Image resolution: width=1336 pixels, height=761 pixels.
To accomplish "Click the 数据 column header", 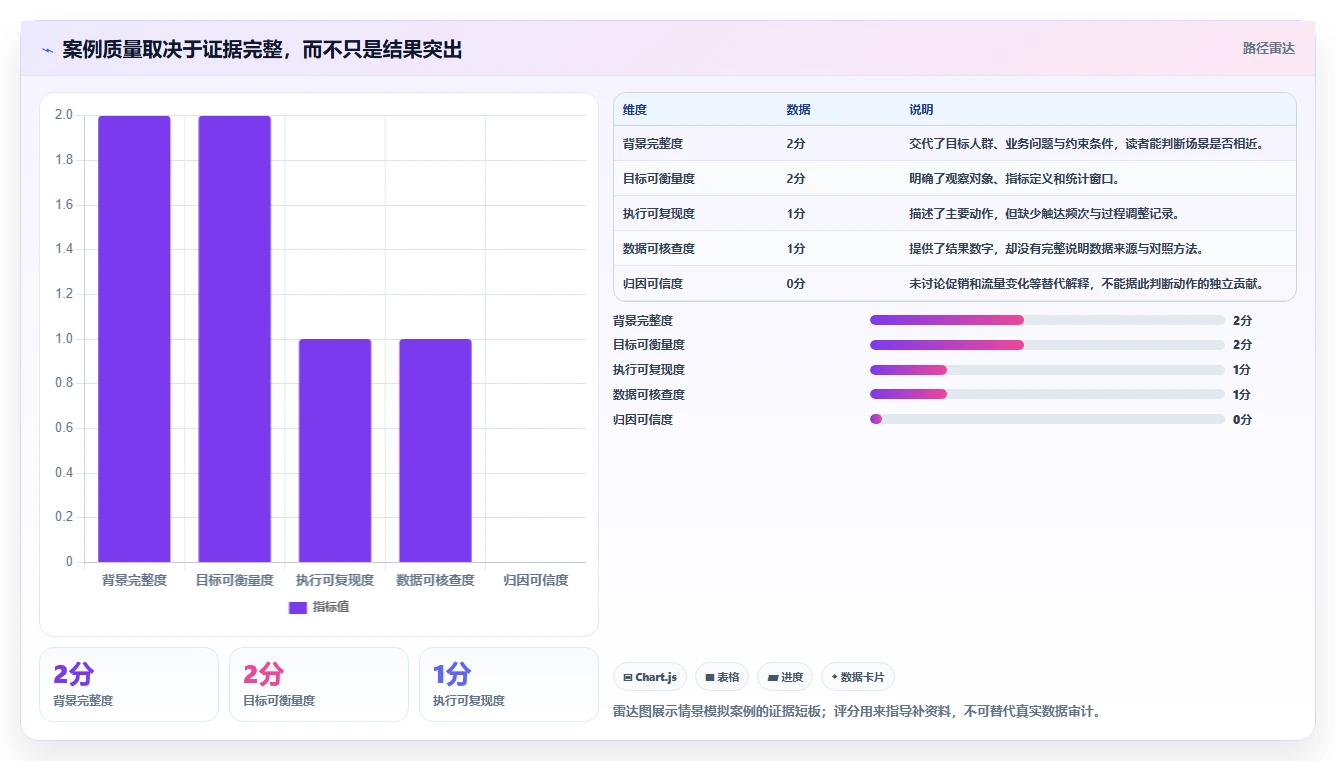I will pyautogui.click(x=798, y=110).
